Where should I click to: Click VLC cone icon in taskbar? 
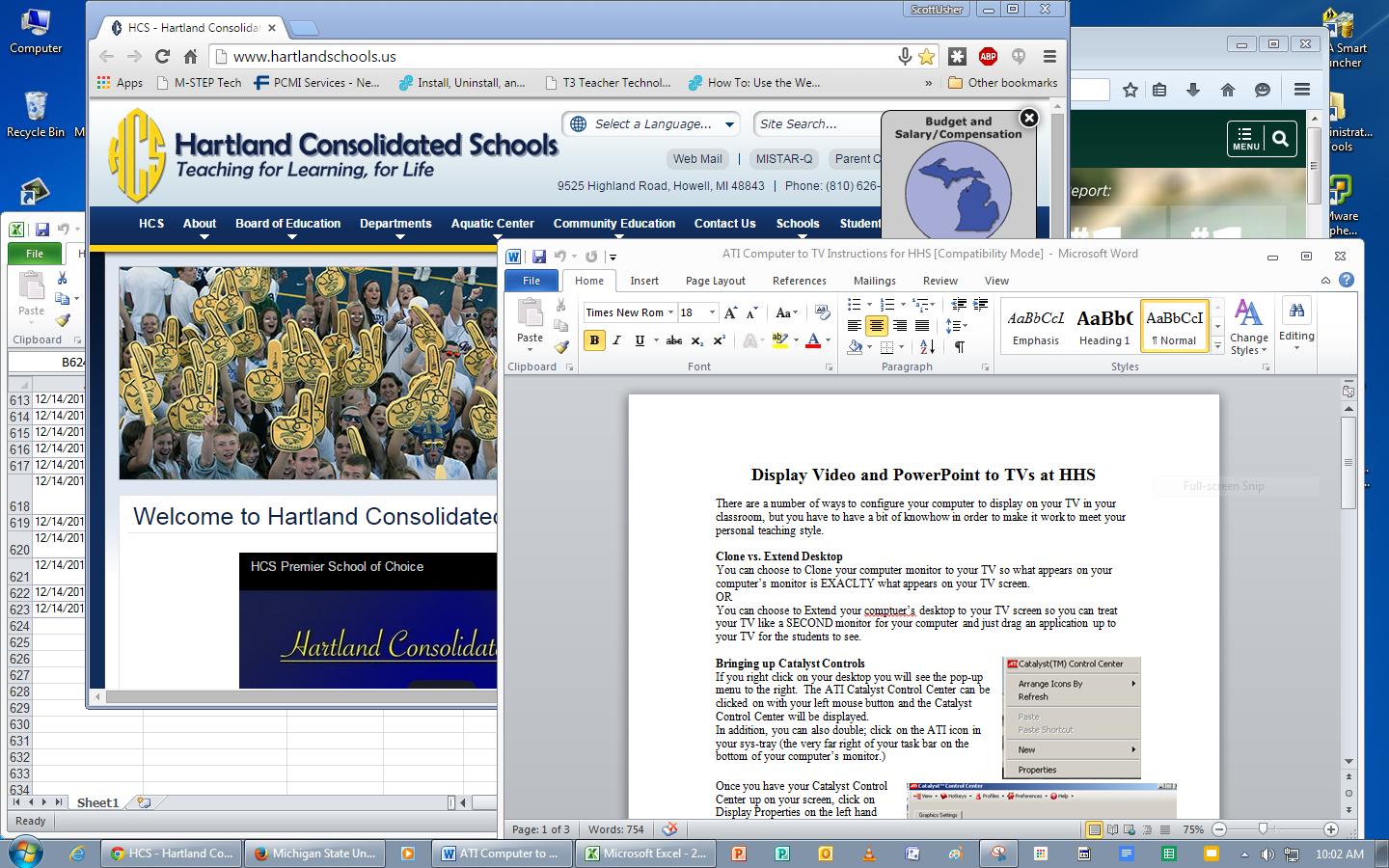click(869, 854)
